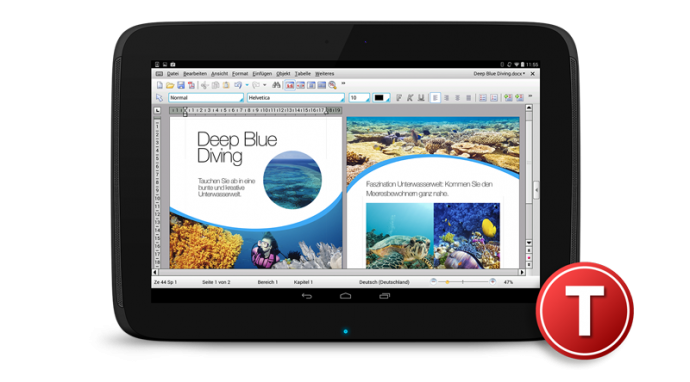Click the second insert image icon
Viewport: 690px width, 382px height.
(x=519, y=98)
